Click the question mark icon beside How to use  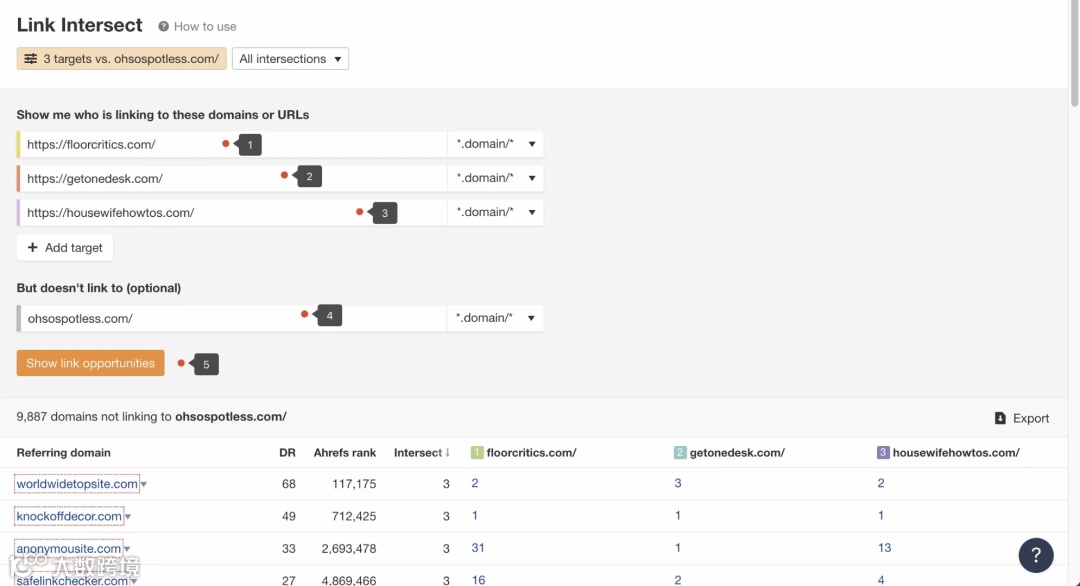tap(163, 26)
